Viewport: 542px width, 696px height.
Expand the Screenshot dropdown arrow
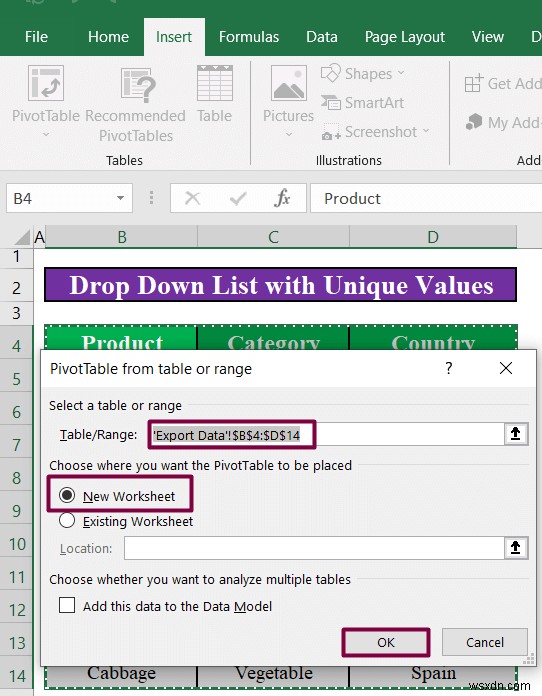[x=426, y=131]
